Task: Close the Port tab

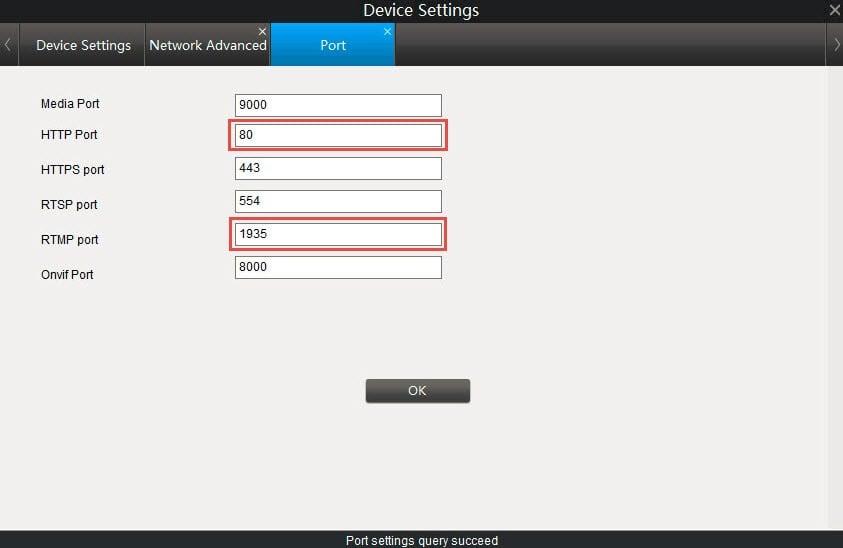Action: pyautogui.click(x=387, y=32)
